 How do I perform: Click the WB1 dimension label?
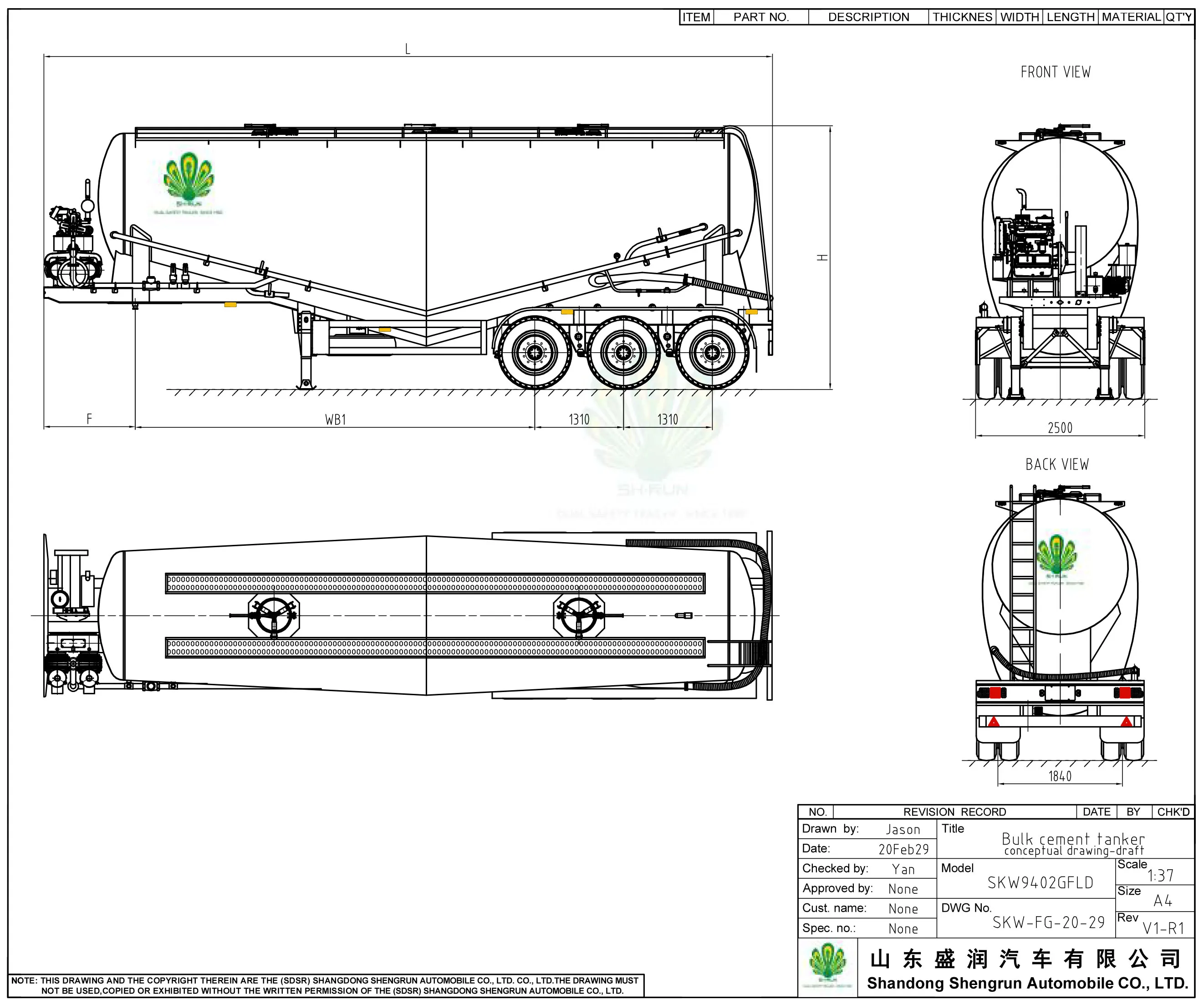click(336, 420)
